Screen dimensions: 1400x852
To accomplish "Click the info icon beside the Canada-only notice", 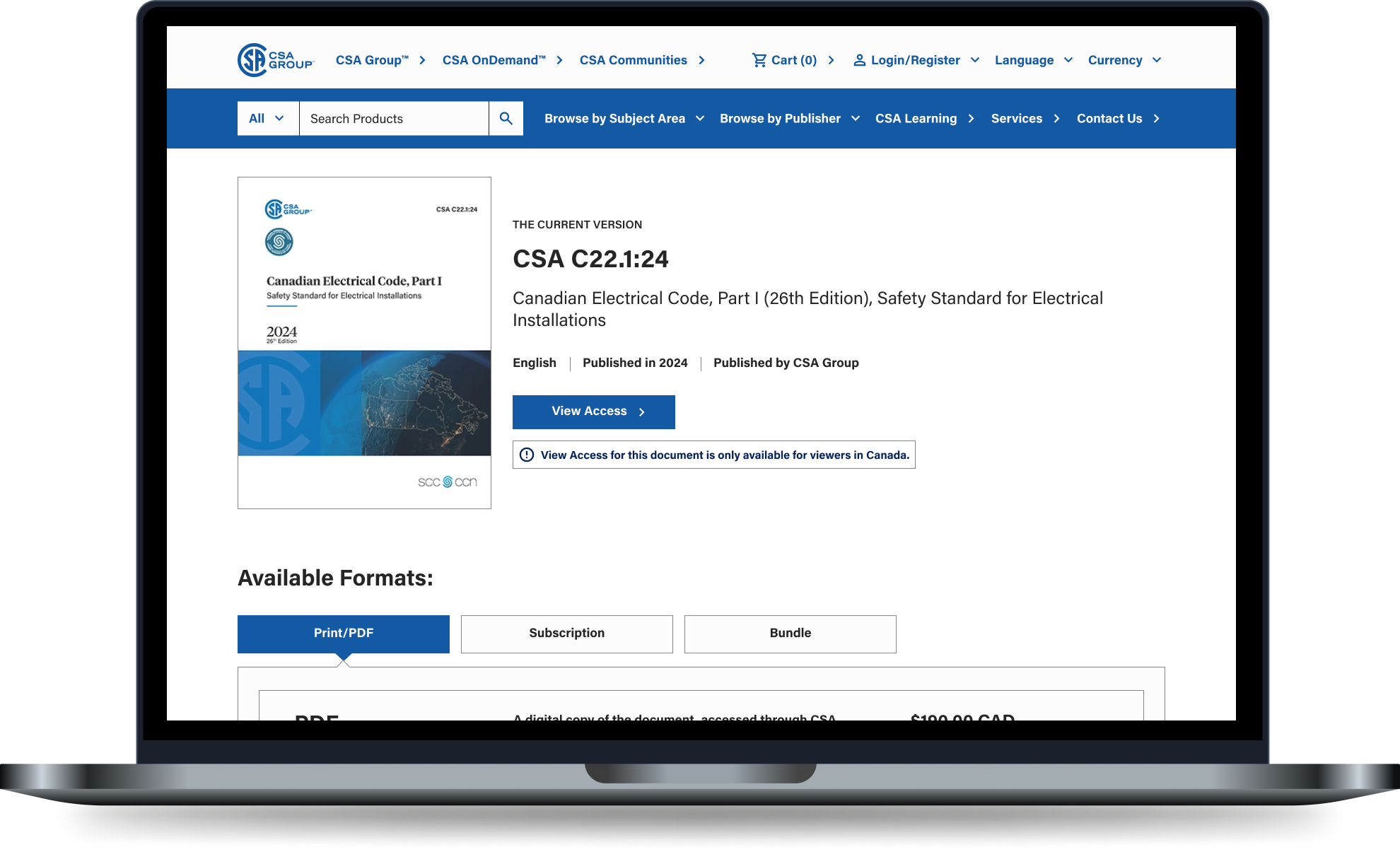I will pos(527,455).
